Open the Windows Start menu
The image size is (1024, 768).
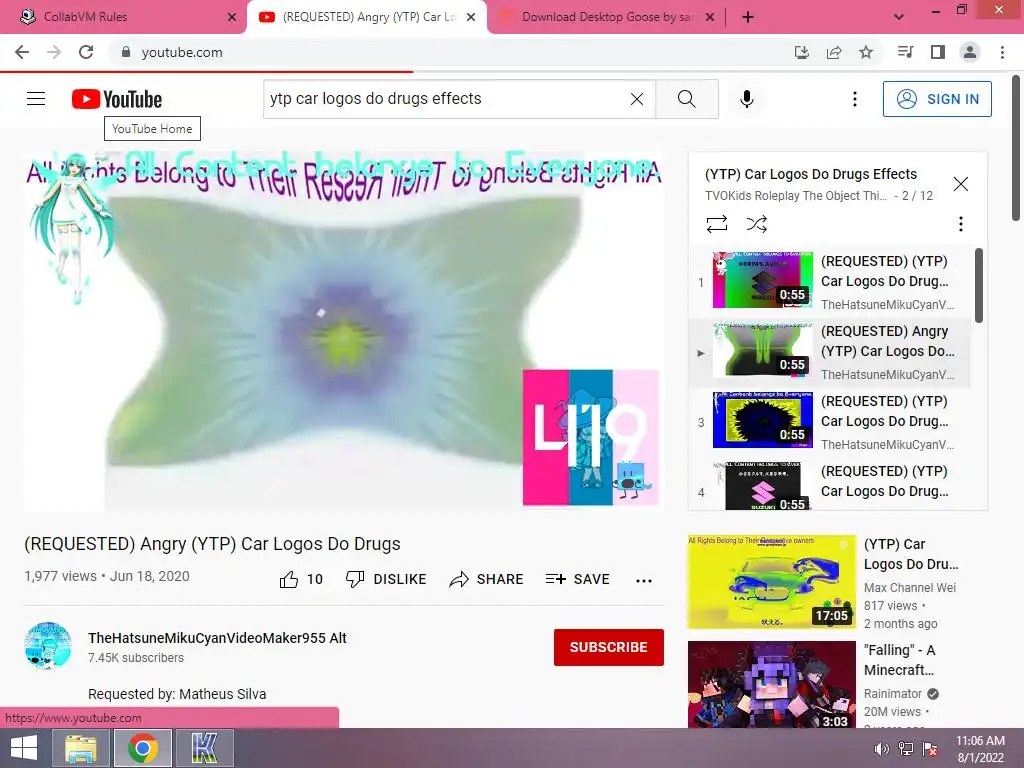click(x=24, y=748)
